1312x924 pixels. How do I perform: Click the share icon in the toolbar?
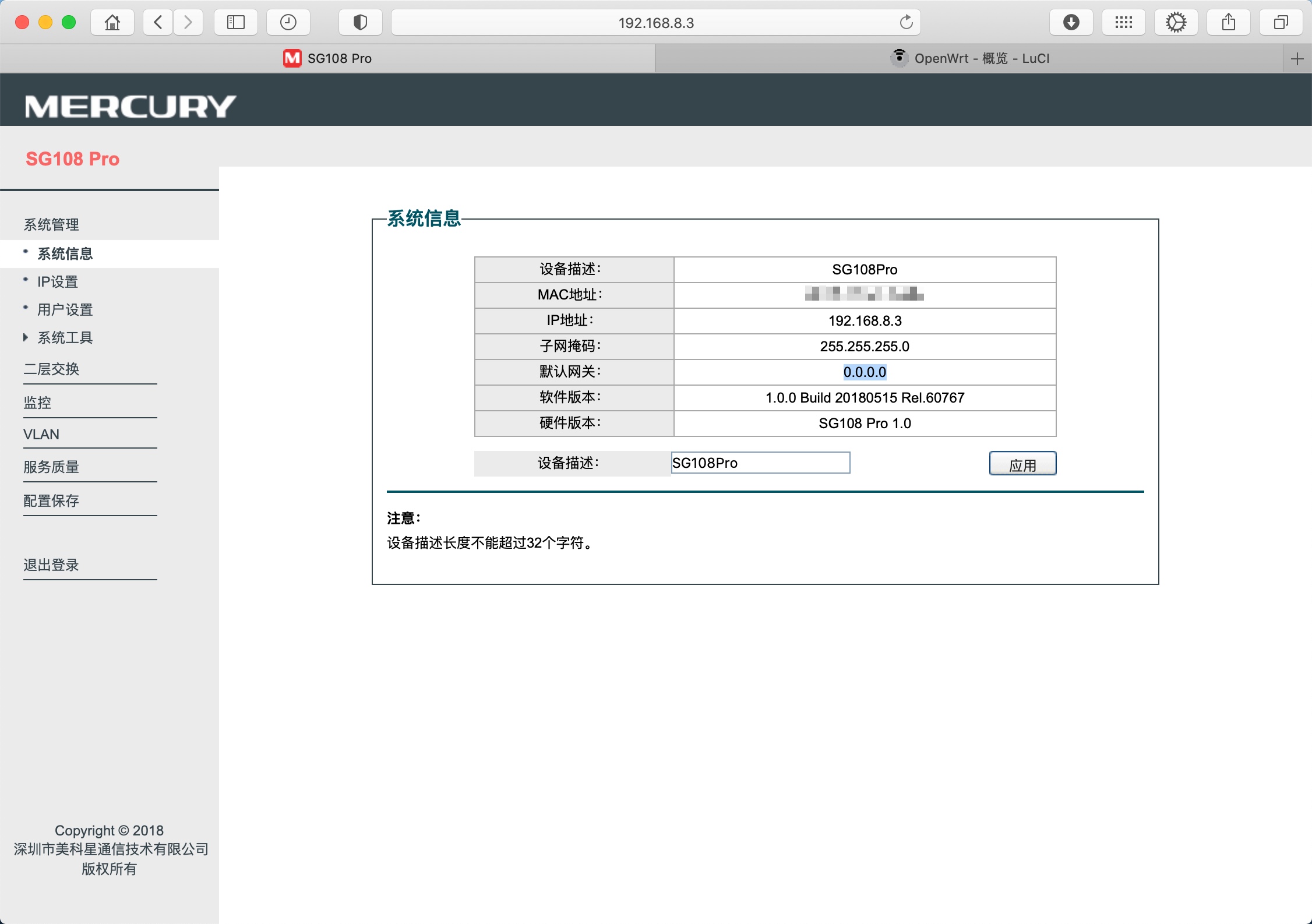(1228, 22)
